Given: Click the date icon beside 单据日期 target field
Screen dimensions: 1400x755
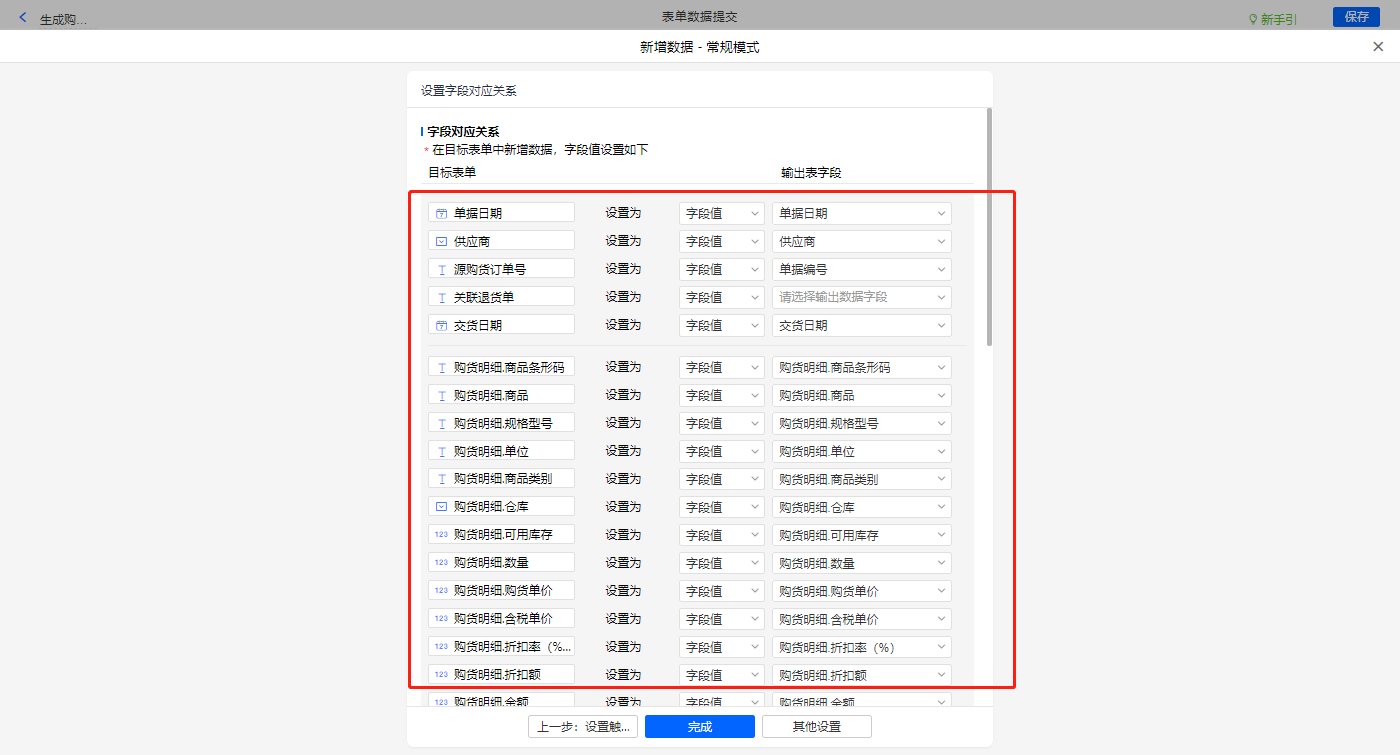Looking at the screenshot, I should pos(441,213).
